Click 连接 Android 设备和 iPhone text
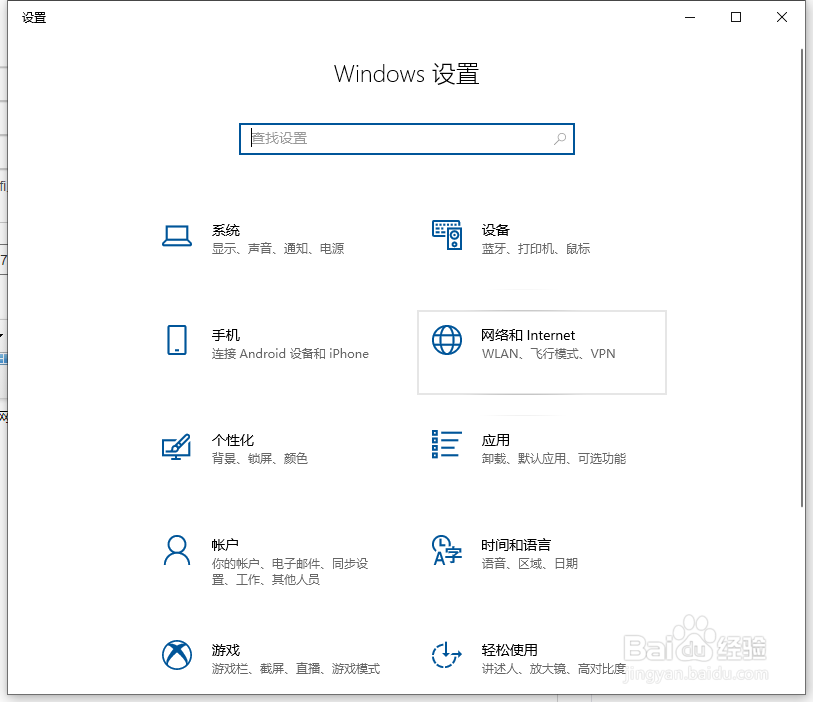 [290, 354]
